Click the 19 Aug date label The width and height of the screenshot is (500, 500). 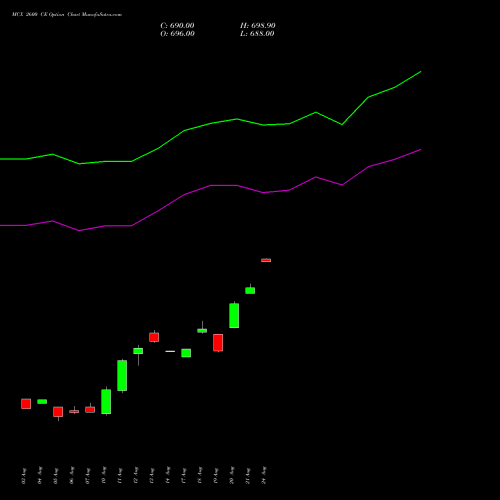click(x=216, y=476)
